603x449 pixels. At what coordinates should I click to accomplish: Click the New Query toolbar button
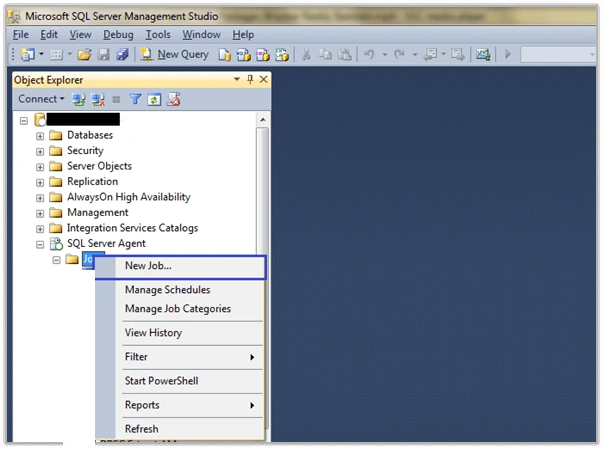pyautogui.click(x=174, y=55)
